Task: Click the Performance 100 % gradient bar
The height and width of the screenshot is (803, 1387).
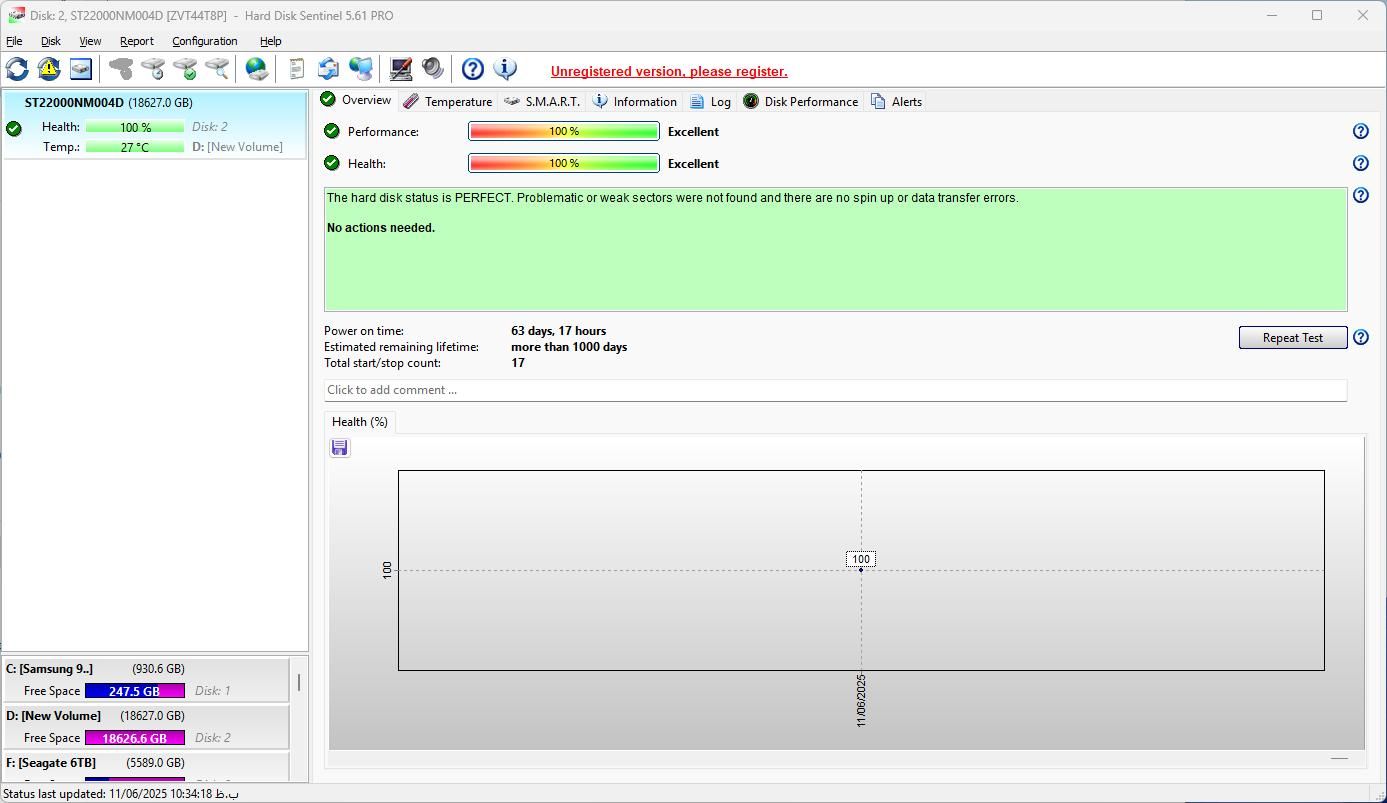Action: pyautogui.click(x=564, y=131)
